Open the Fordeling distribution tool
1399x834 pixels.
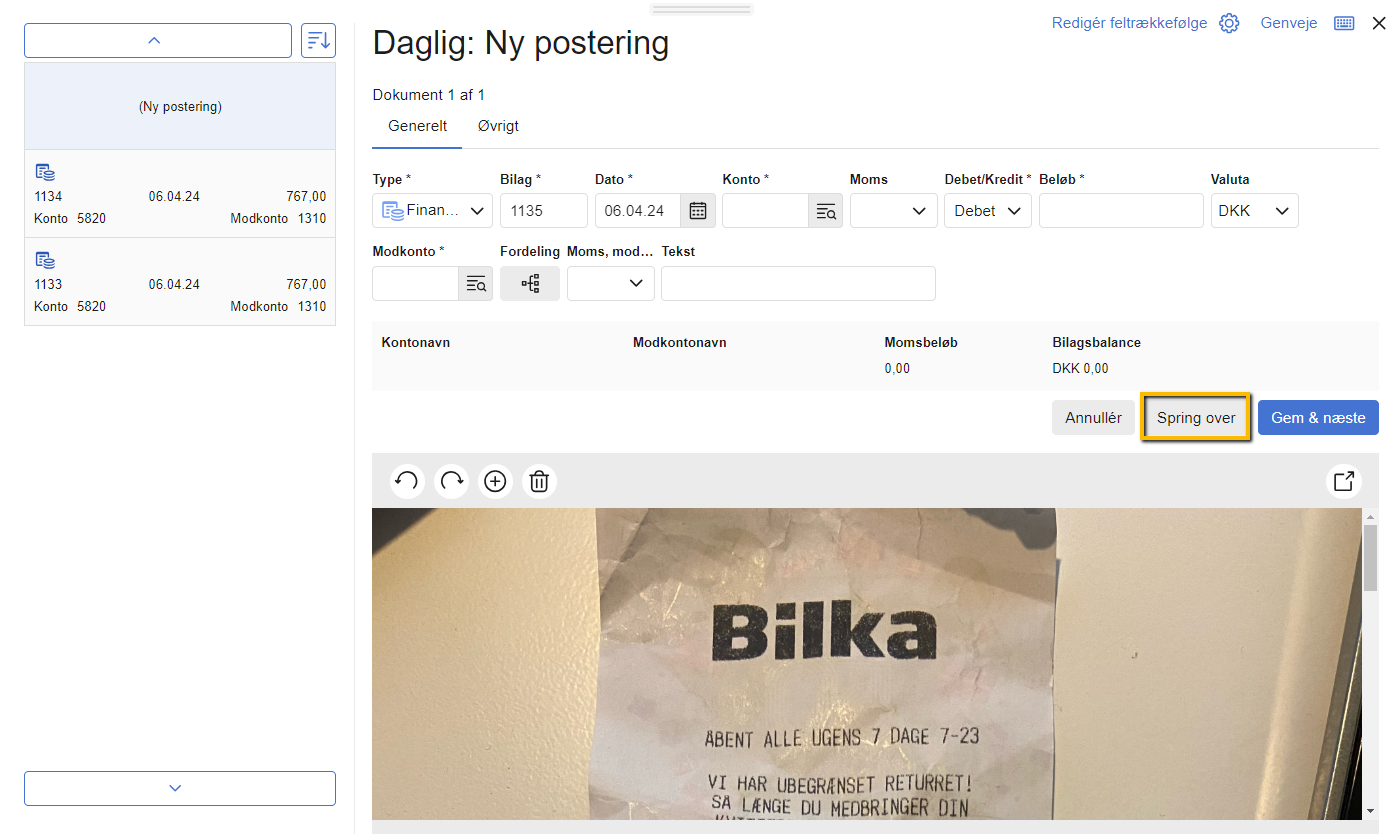pyautogui.click(x=530, y=283)
